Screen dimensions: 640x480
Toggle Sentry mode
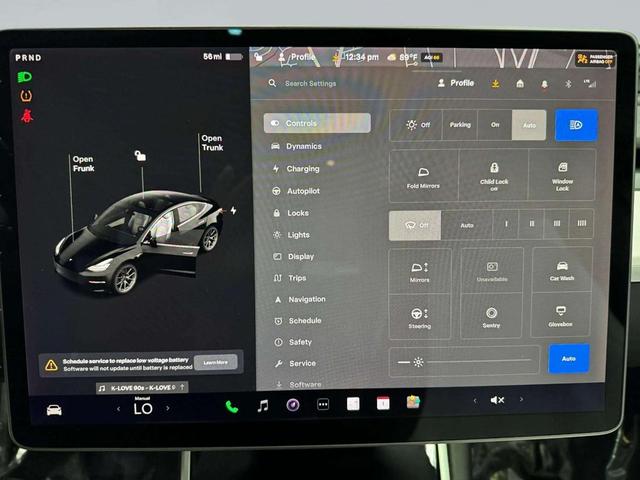491,316
